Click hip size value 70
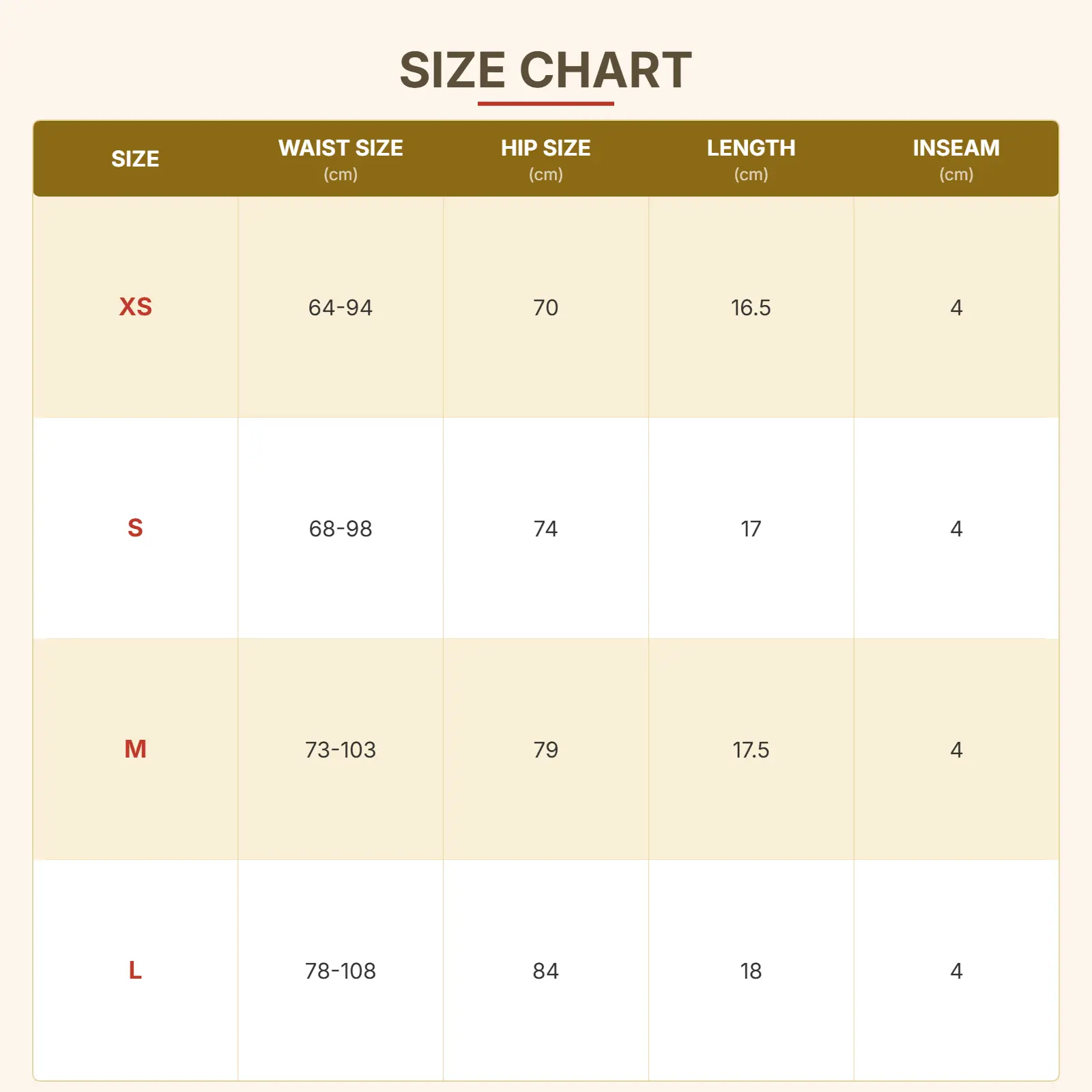The height and width of the screenshot is (1092, 1092). [x=545, y=308]
